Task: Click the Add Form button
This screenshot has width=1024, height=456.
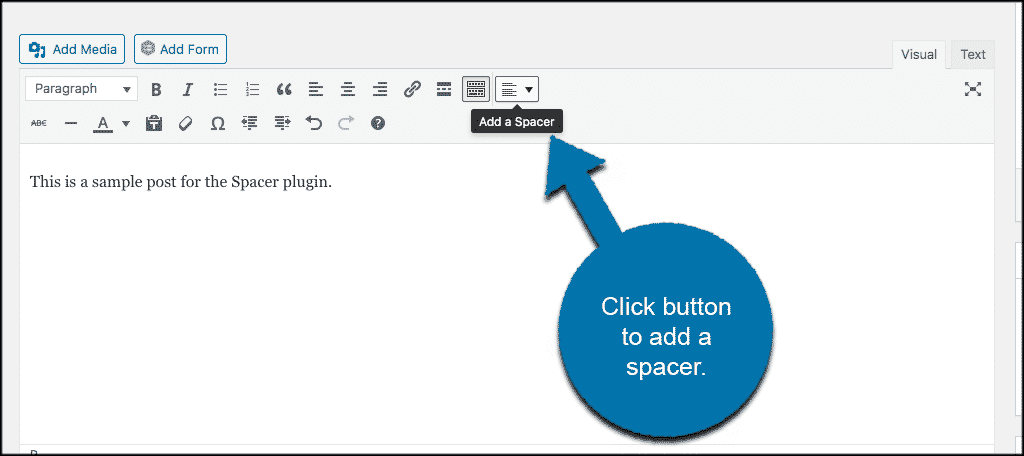Action: [181, 48]
